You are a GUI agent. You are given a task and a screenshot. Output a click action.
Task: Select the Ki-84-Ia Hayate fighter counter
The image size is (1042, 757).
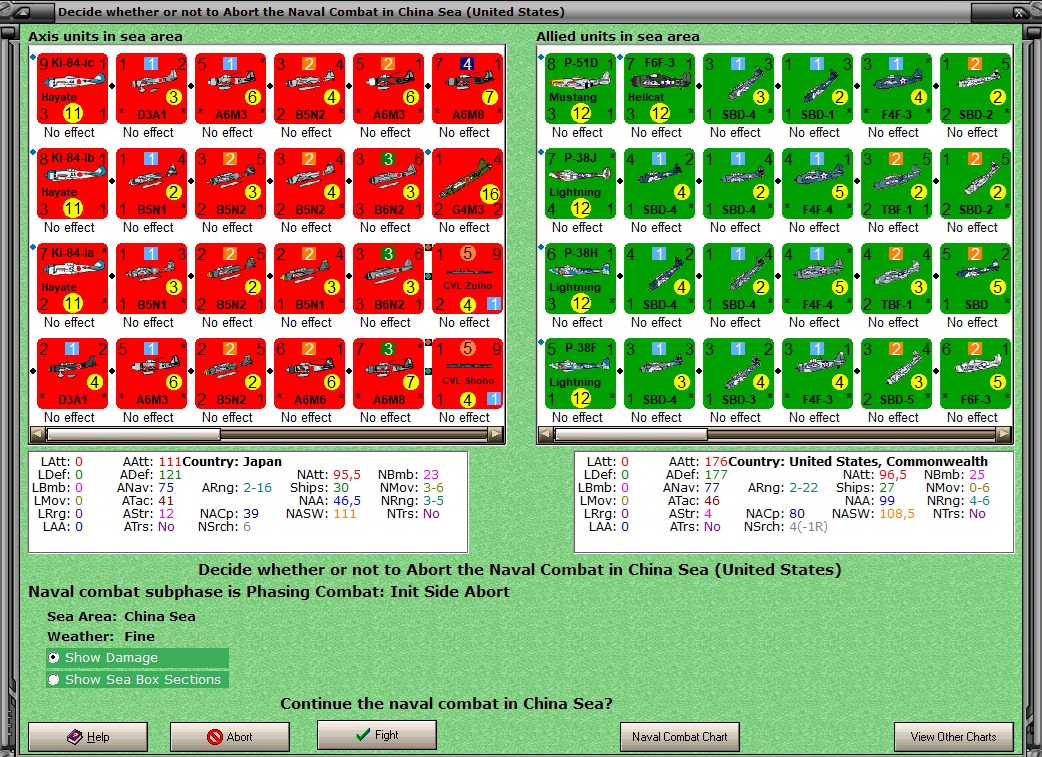tap(72, 278)
